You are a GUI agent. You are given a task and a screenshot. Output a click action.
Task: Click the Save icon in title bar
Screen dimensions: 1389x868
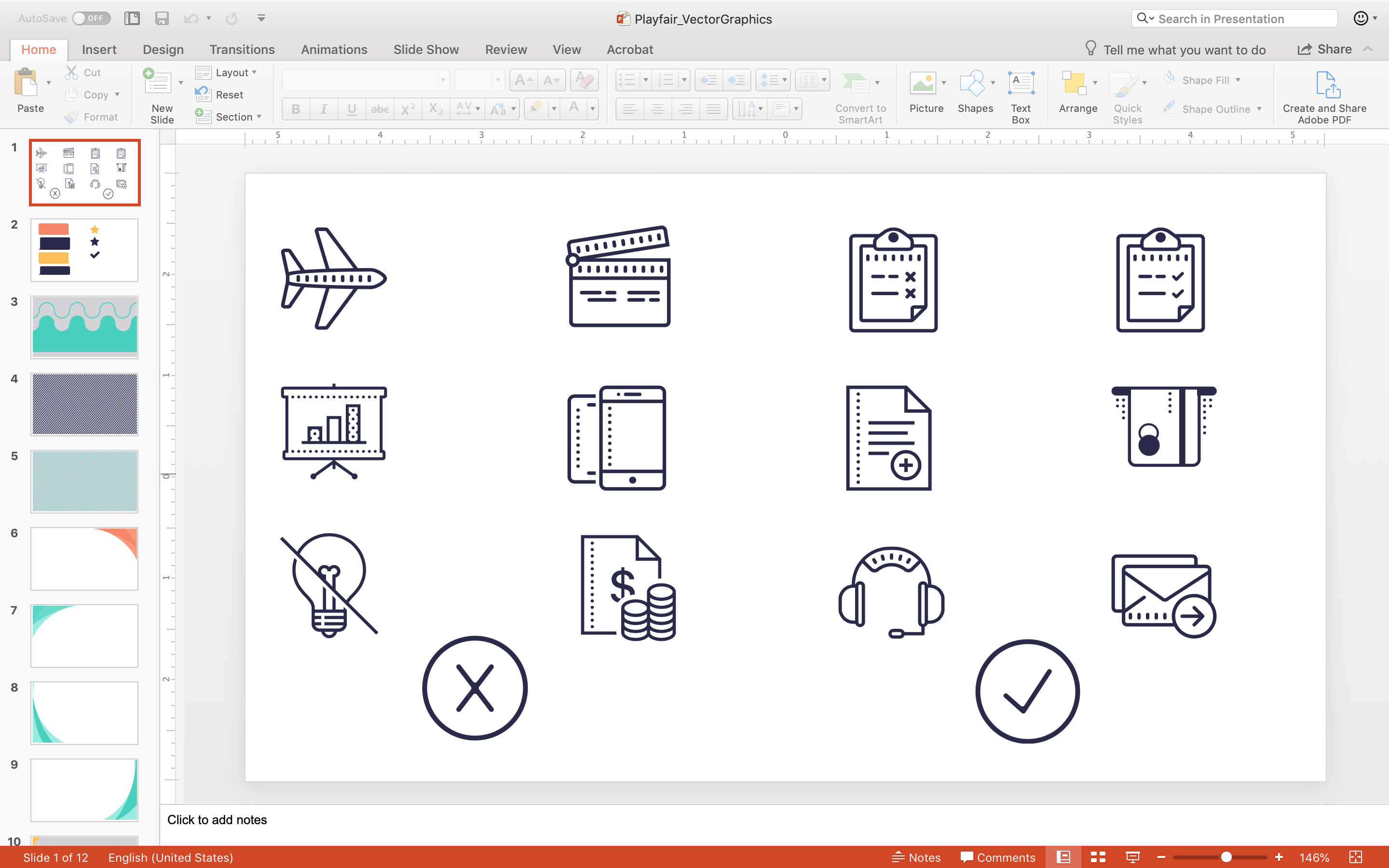click(x=161, y=18)
